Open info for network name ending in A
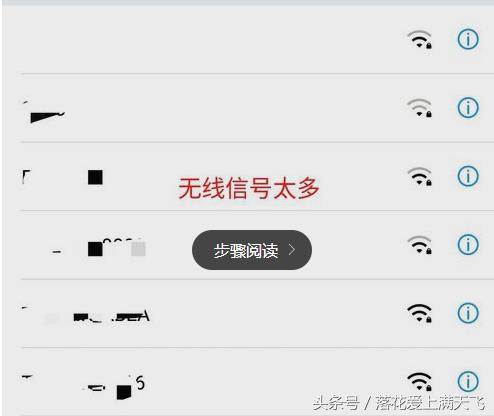Viewport: 494px width, 416px height. coord(468,313)
